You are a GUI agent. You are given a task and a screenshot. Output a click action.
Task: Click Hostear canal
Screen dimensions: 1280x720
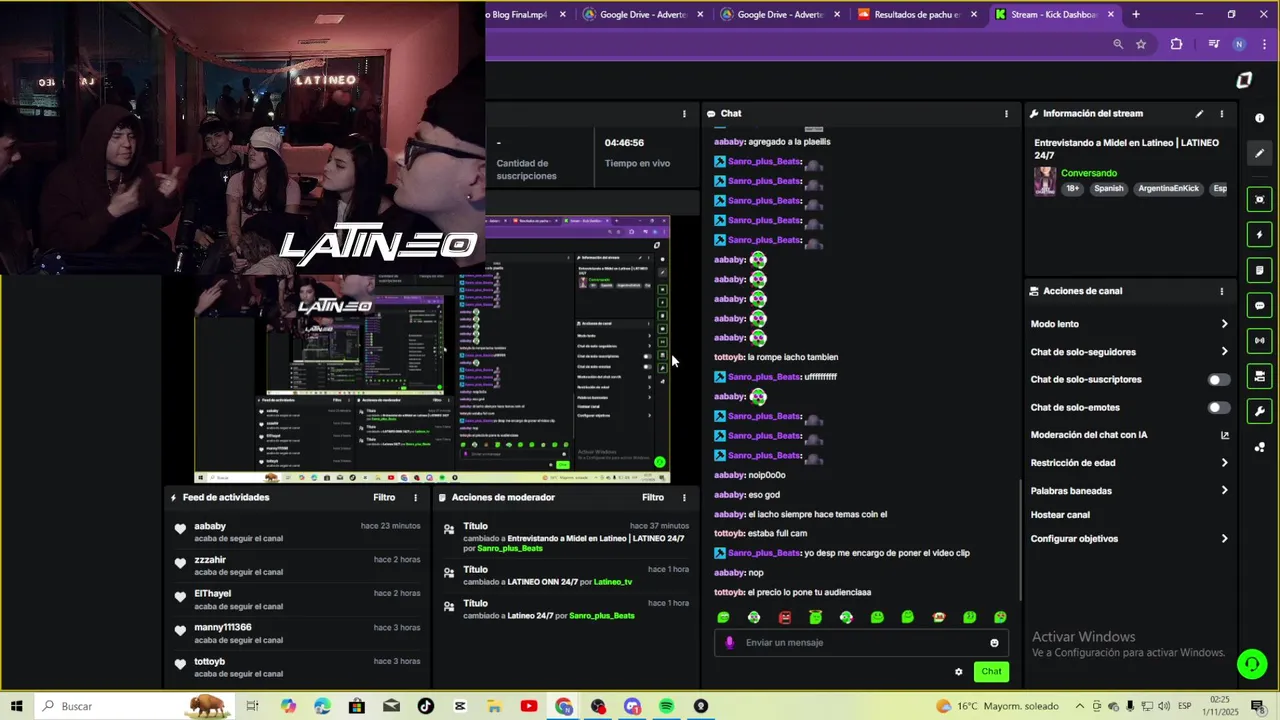pyautogui.click(x=1060, y=515)
